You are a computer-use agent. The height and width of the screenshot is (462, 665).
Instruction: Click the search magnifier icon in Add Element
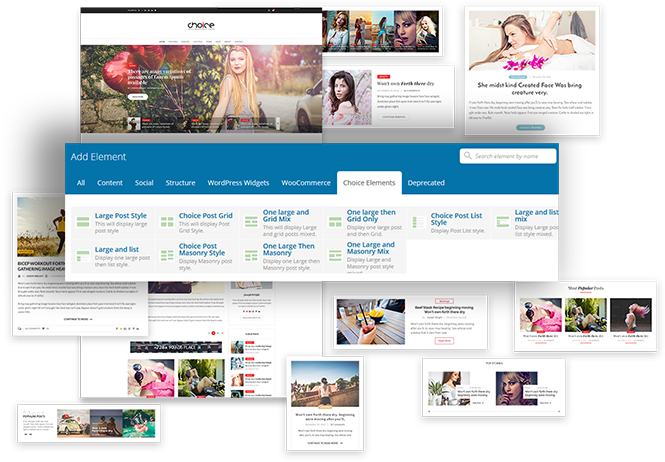tap(467, 155)
